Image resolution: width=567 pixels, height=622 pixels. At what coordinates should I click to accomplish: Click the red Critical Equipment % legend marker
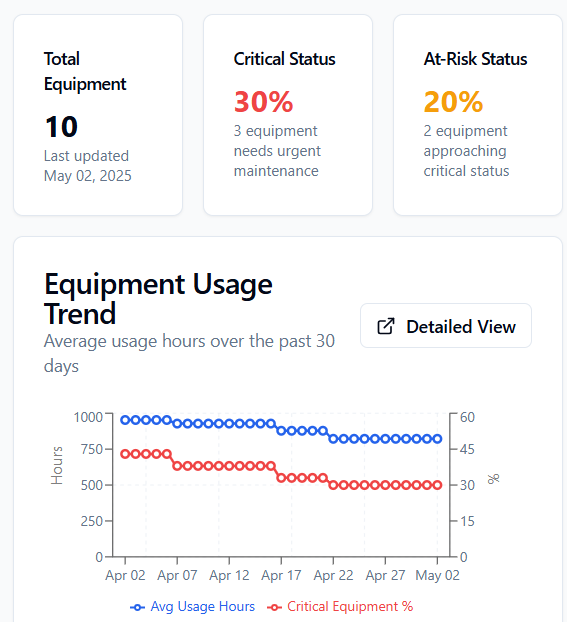(275, 607)
